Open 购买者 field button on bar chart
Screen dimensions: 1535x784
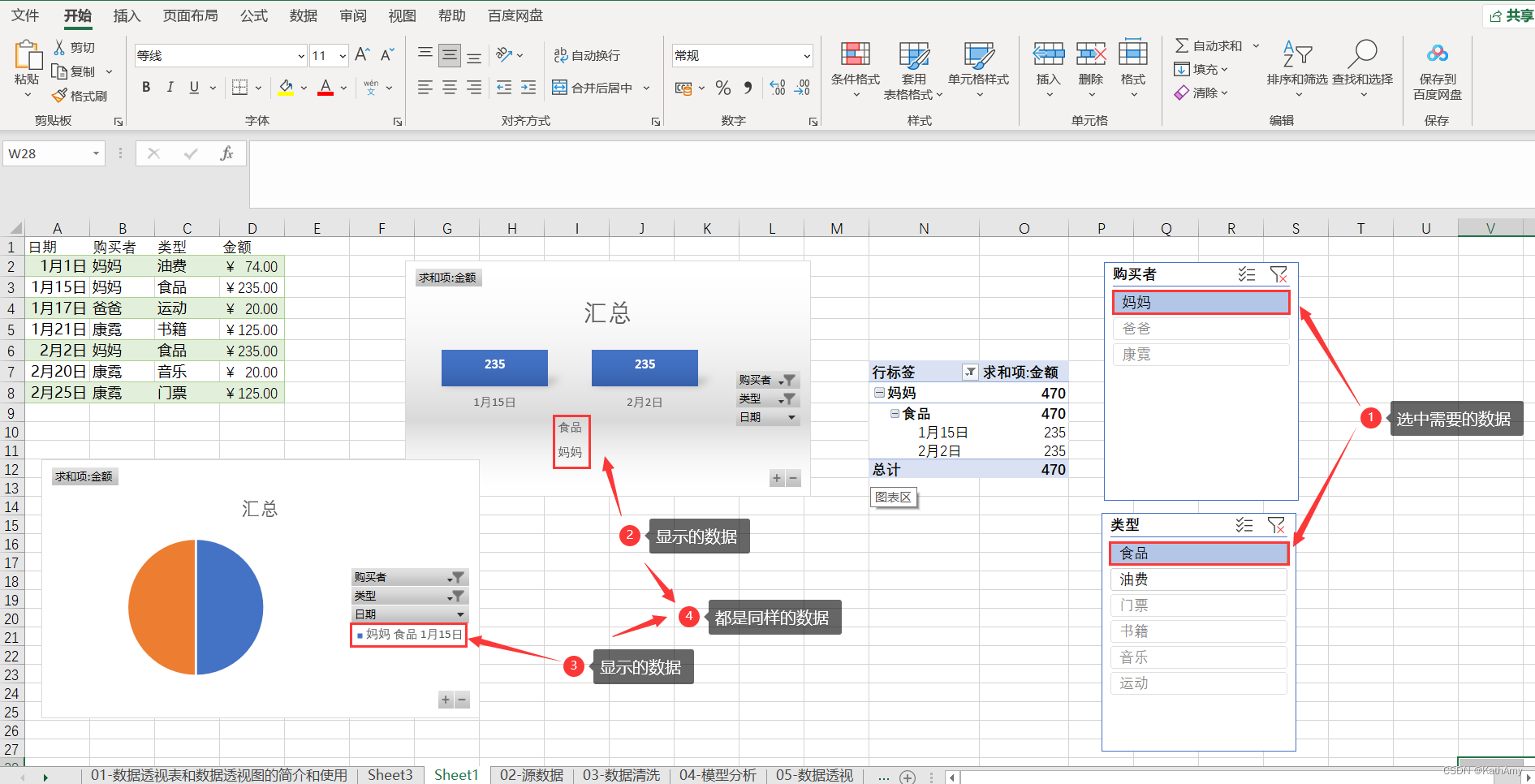pyautogui.click(x=767, y=380)
